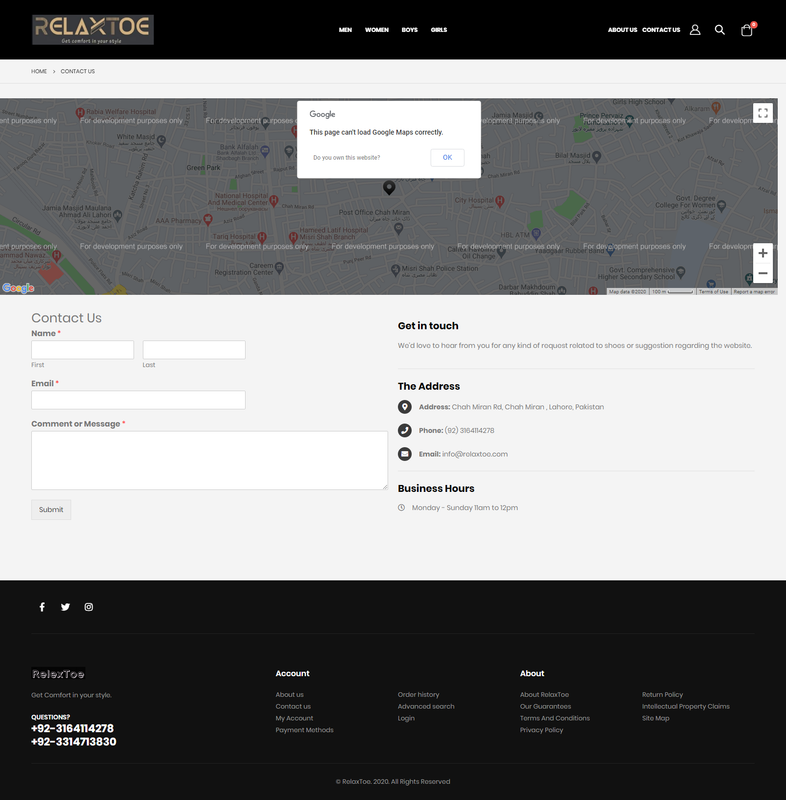This screenshot has height=800, width=786.
Task: Zoom in on the map
Action: click(763, 253)
